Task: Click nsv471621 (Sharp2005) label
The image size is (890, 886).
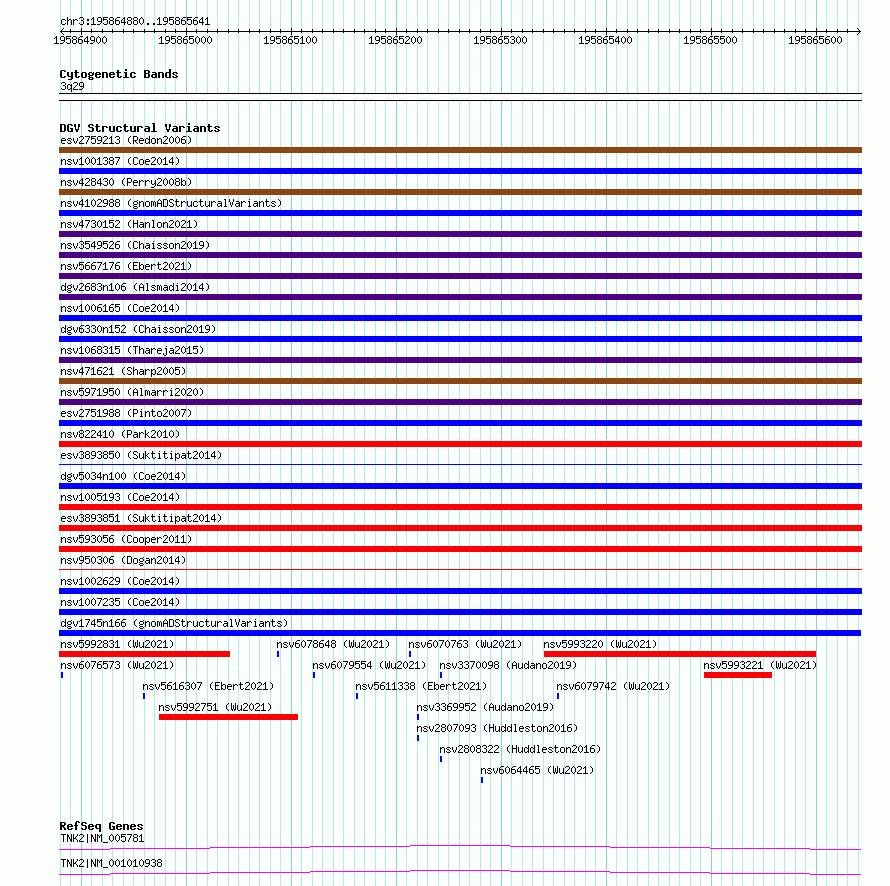Action: [x=123, y=371]
